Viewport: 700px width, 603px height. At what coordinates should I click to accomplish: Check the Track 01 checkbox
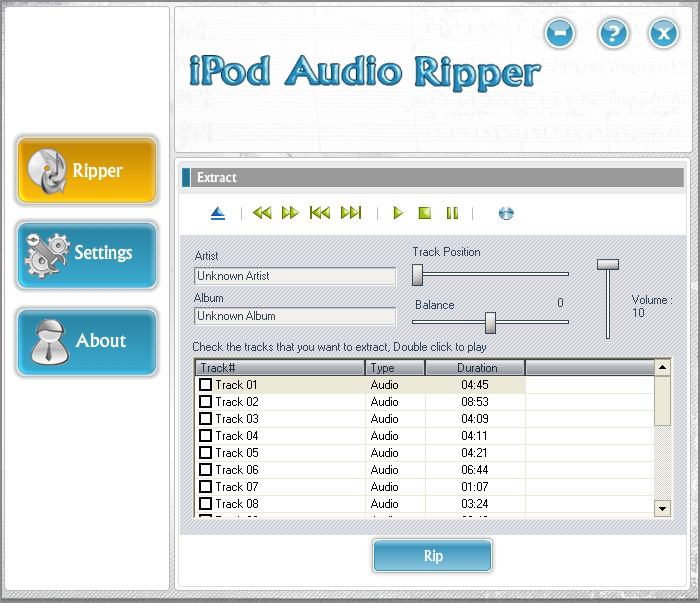click(x=205, y=384)
